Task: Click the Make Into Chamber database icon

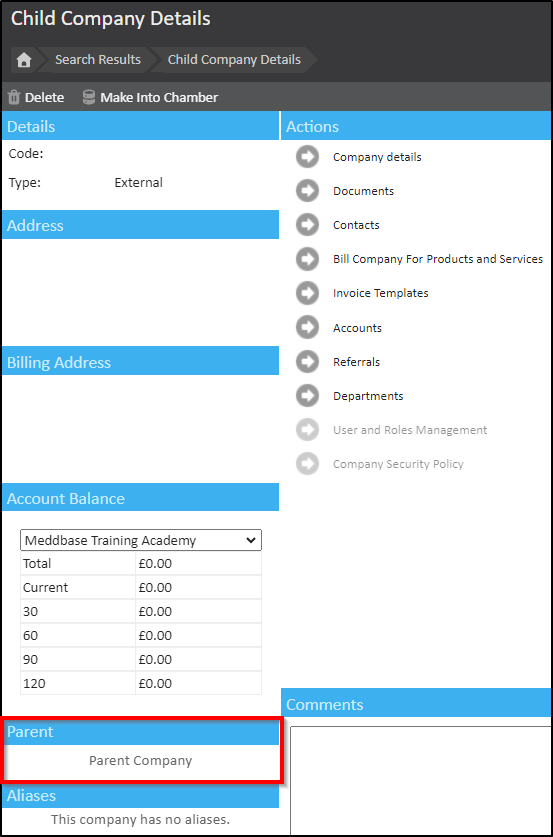Action: [x=89, y=98]
